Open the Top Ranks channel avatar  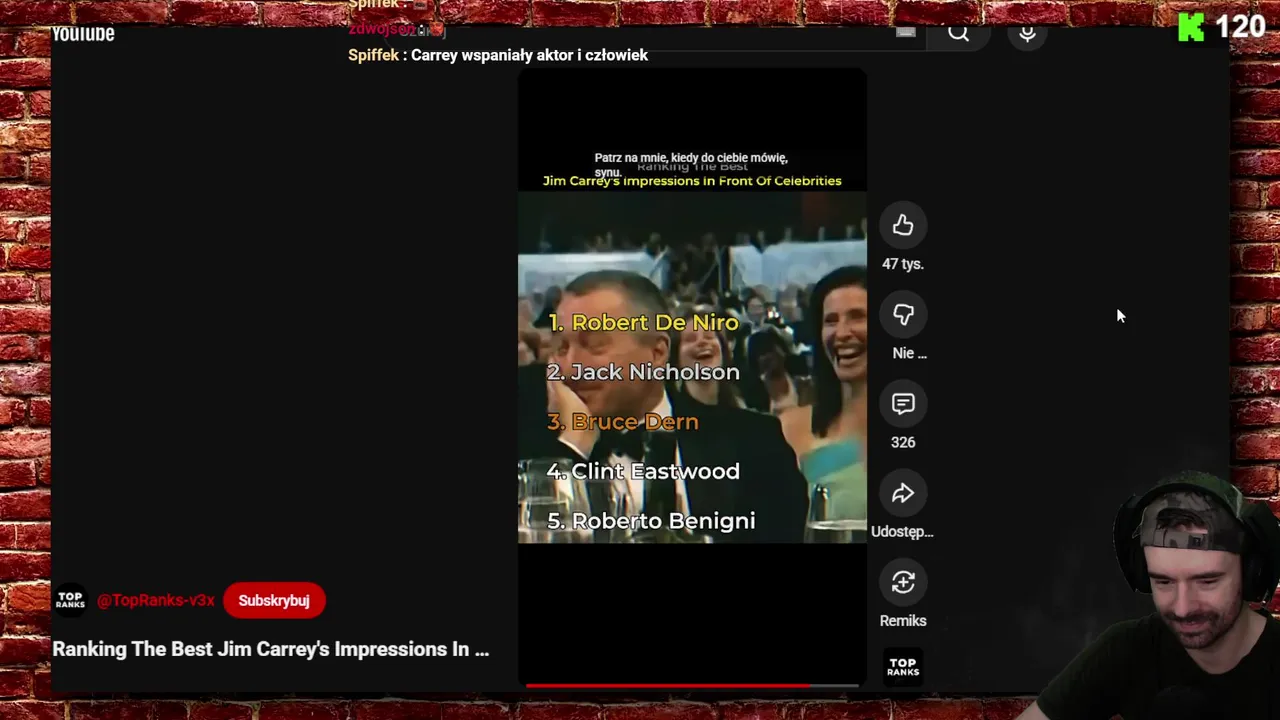click(x=70, y=600)
